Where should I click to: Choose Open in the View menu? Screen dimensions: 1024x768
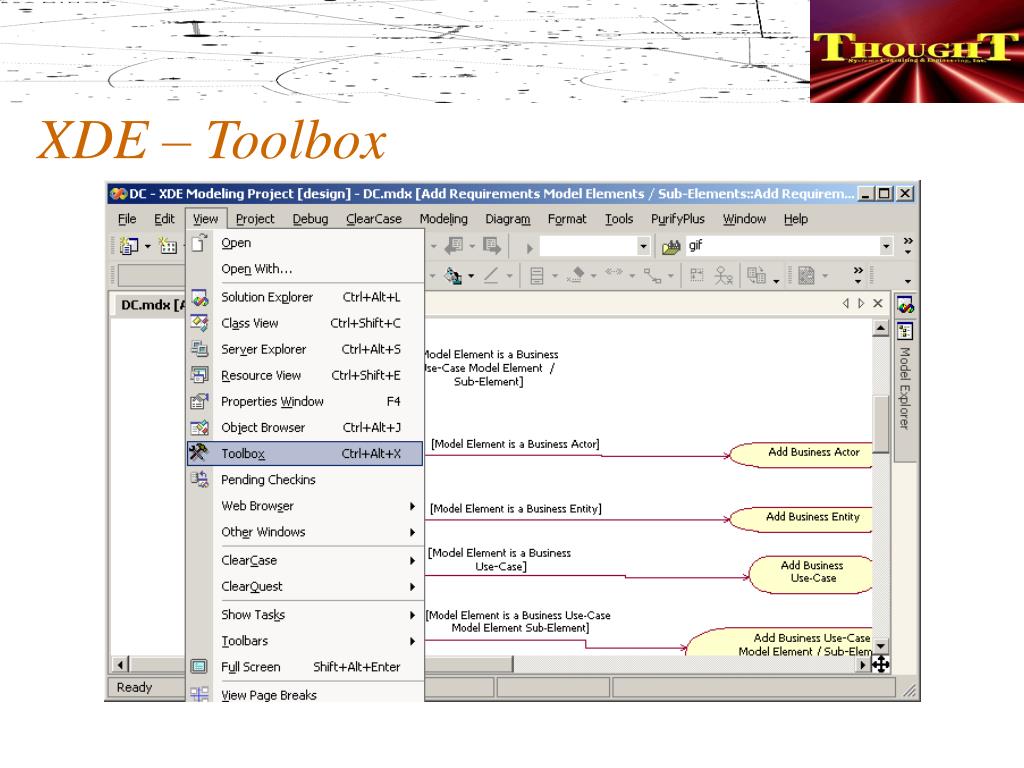[x=305, y=243]
